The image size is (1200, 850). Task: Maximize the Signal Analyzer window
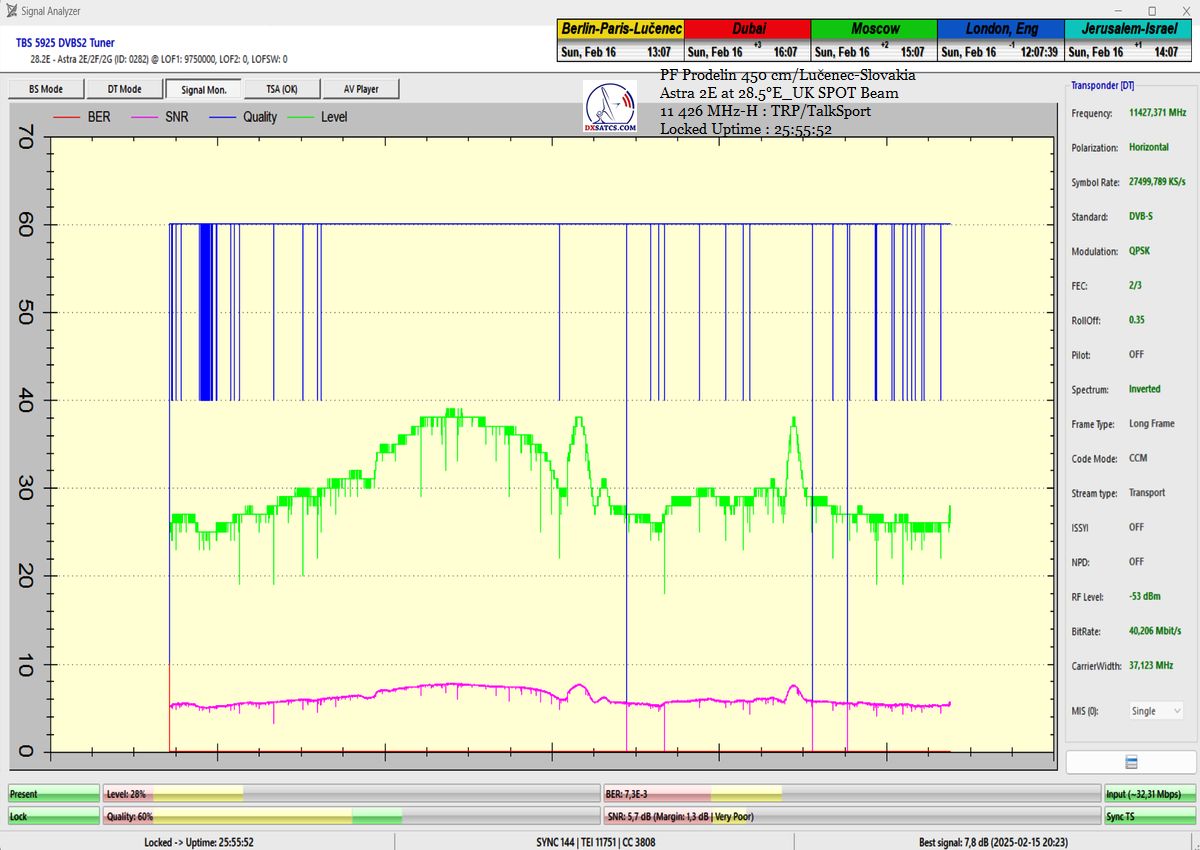1152,11
